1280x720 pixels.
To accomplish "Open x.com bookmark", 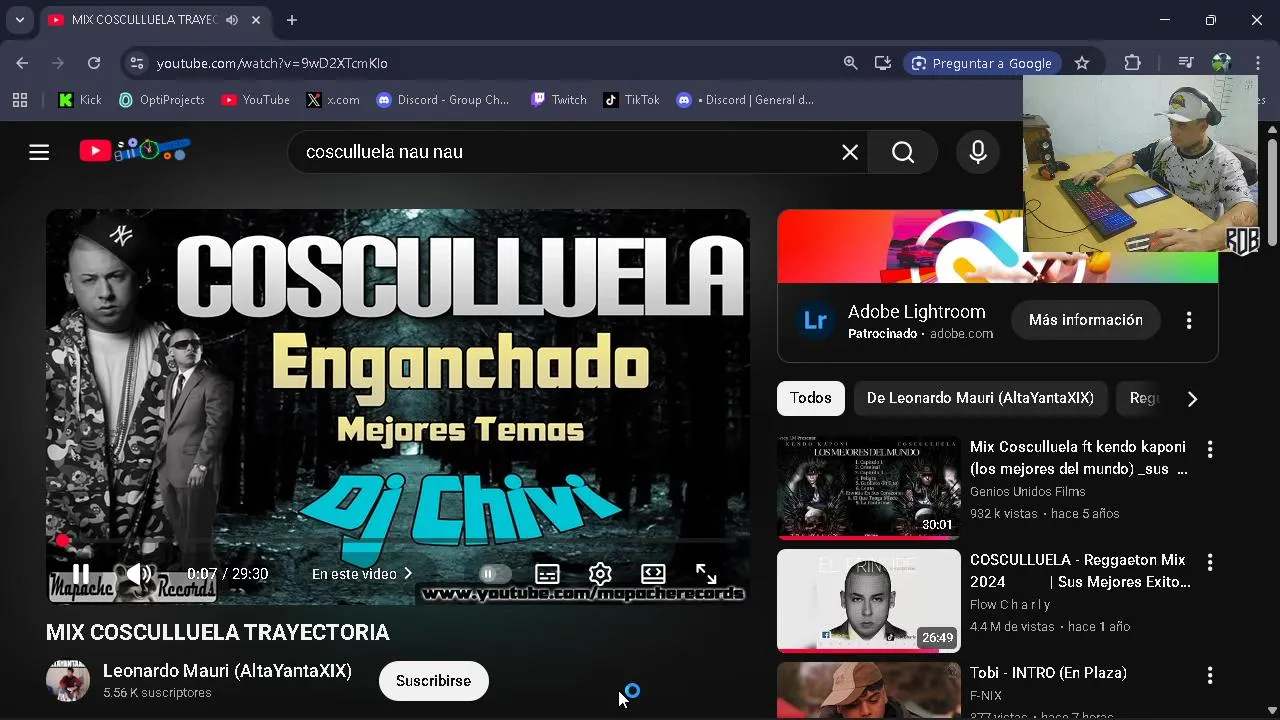I will point(333,100).
